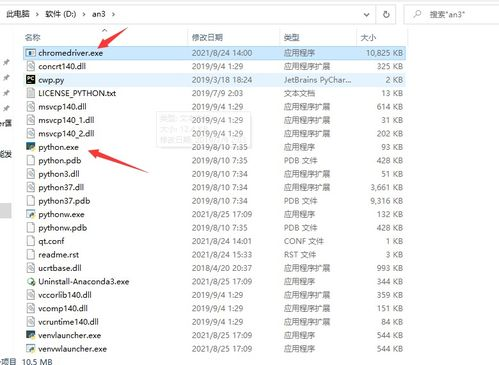
Task: Select the venvlauncher.exe application icon
Action: 31,335
